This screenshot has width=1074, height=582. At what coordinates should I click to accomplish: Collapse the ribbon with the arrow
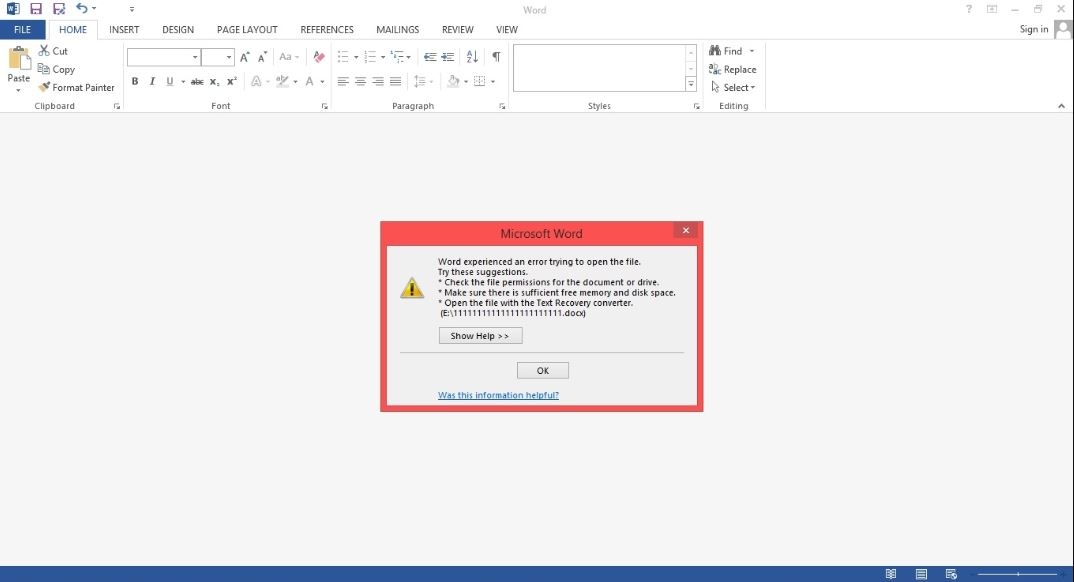[x=1061, y=106]
